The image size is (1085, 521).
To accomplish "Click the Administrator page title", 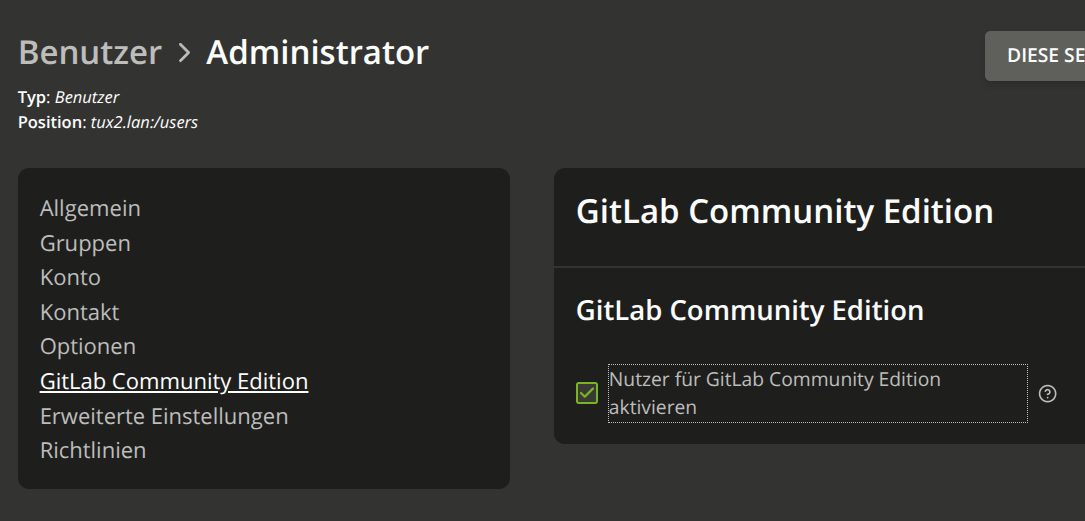I will (317, 52).
